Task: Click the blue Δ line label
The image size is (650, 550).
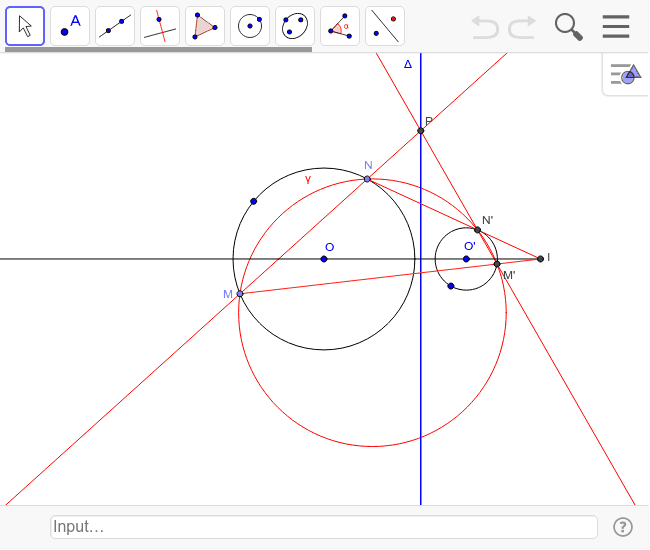Action: tap(408, 64)
